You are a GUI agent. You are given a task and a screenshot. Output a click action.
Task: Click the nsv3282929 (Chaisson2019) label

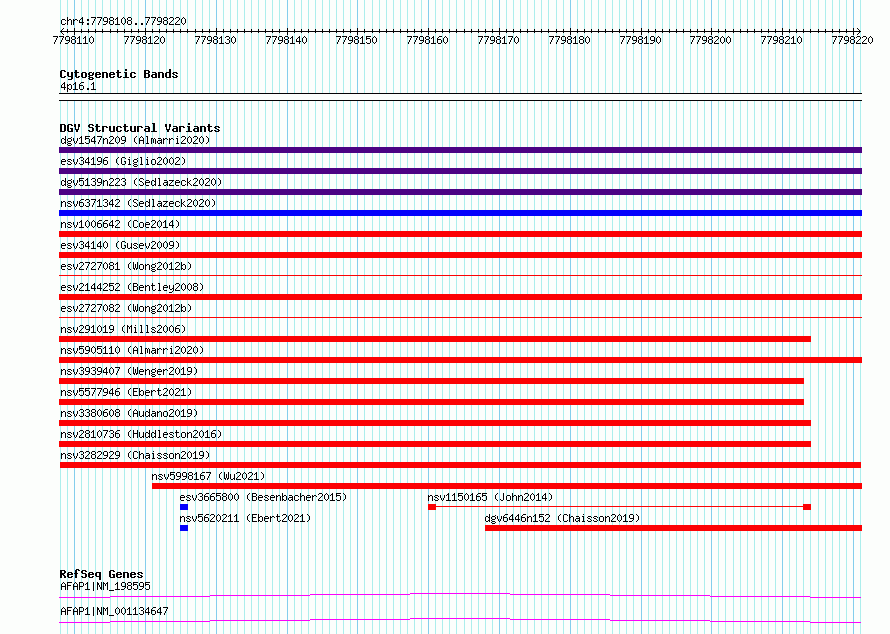coord(135,455)
